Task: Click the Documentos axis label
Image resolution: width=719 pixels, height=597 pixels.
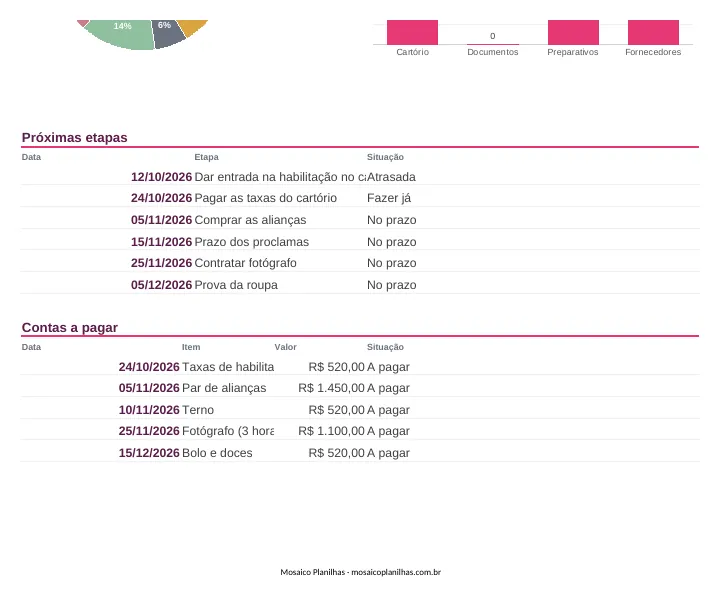Action: point(492,52)
